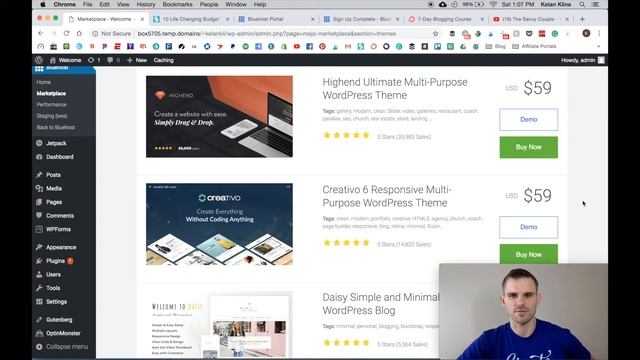Viewport: 640px width, 360px height.
Task: Go to Home in Bluehost submenu
Action: (x=44, y=82)
